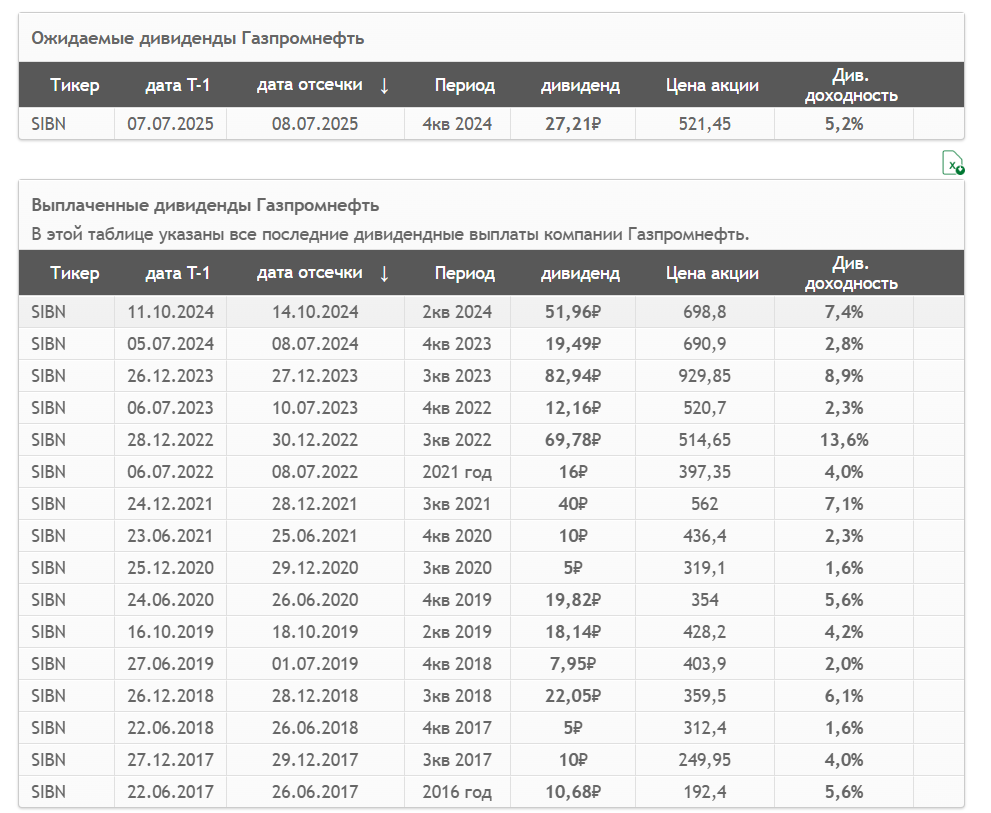The height and width of the screenshot is (813, 991).
Task: Select the SIBN ticker in 22.06.2017 row
Action: tap(49, 792)
